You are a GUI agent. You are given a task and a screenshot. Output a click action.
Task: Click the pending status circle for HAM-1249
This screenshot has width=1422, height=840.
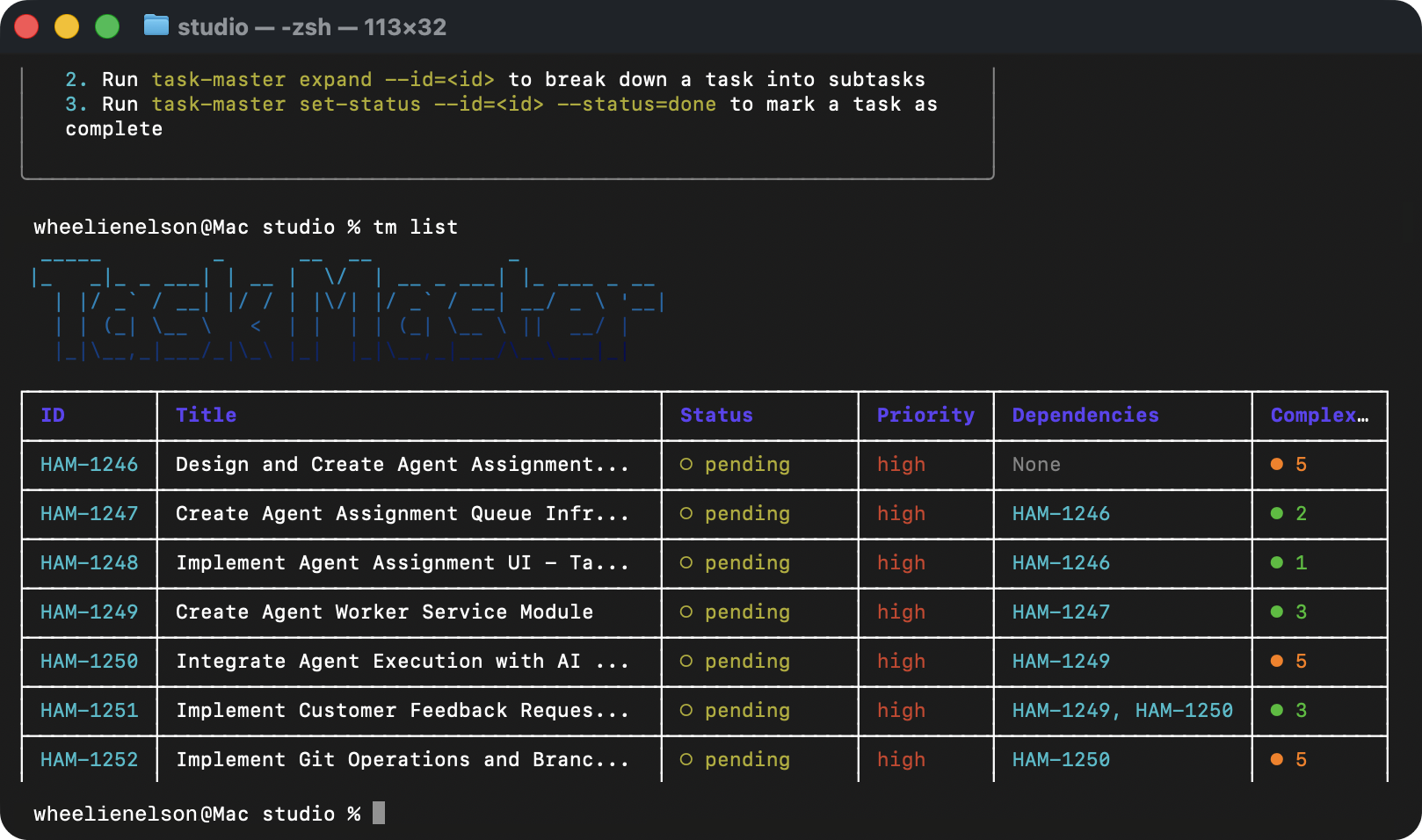click(x=686, y=612)
